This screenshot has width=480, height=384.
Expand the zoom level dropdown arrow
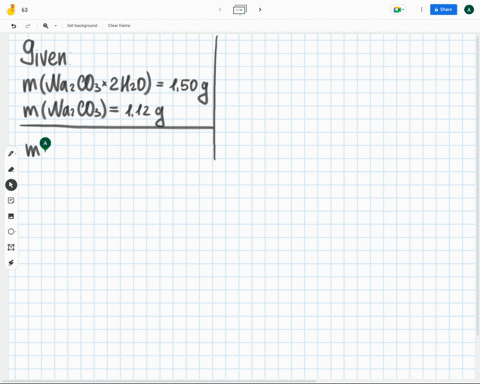click(56, 26)
